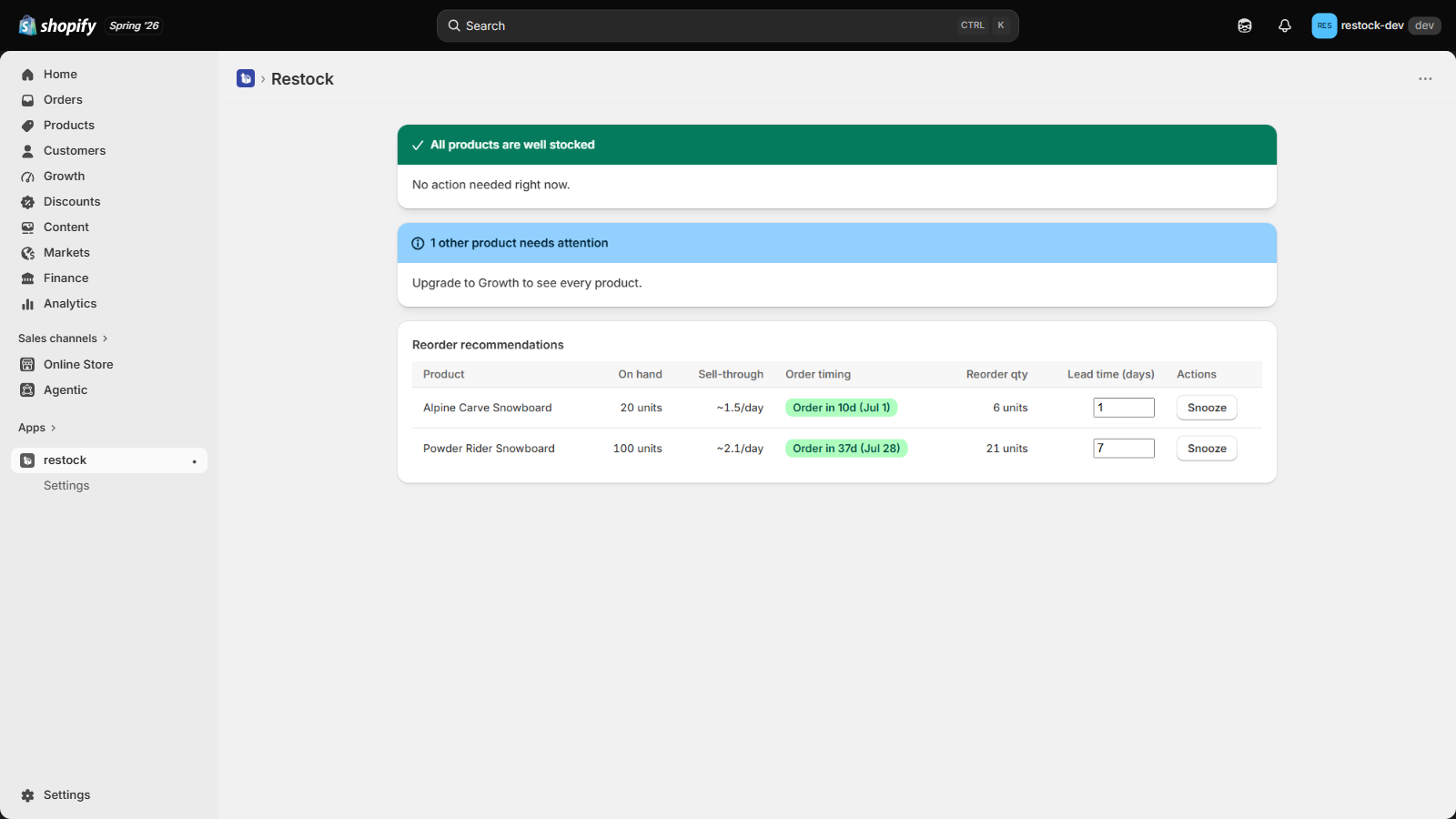Click the '100 units' on-hand value
This screenshot has width=1456, height=819.
638,449
